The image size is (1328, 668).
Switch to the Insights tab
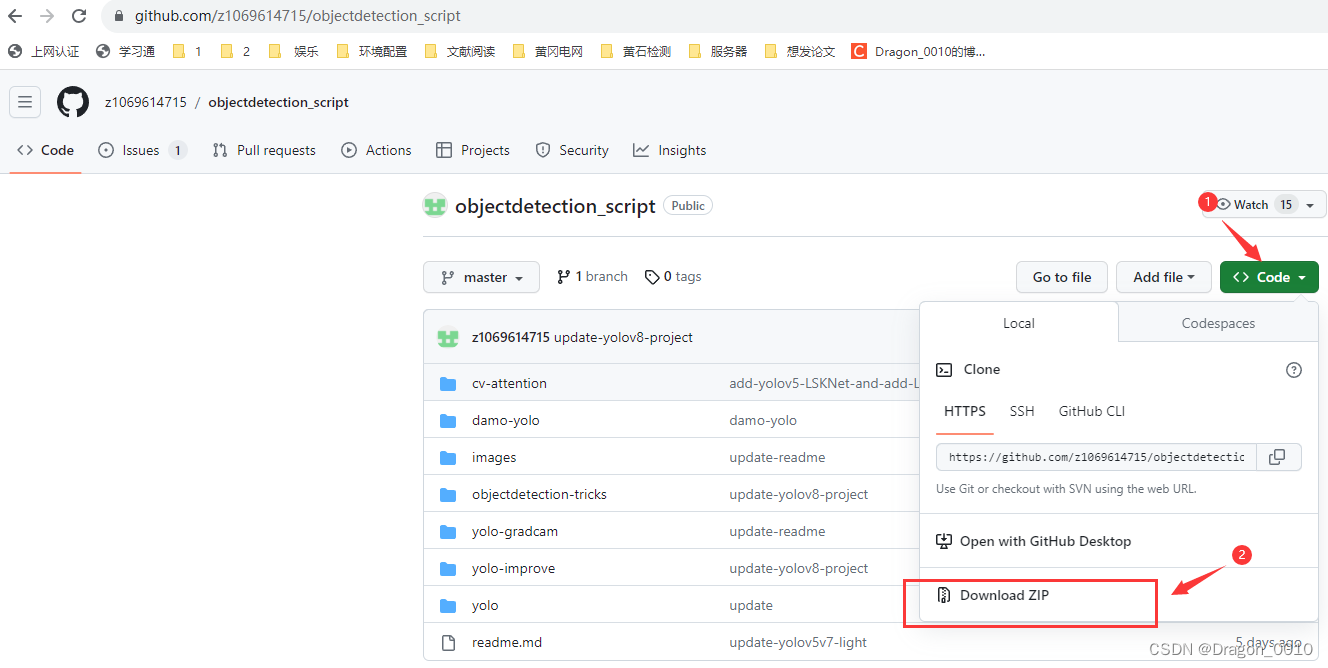[670, 150]
